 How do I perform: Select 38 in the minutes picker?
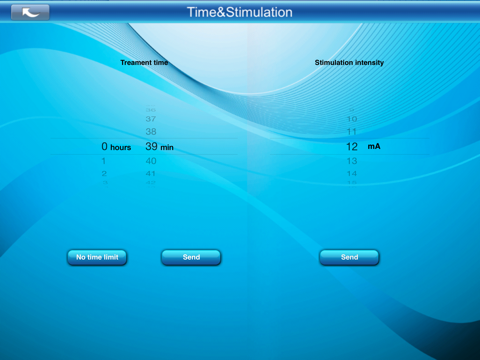(x=151, y=132)
